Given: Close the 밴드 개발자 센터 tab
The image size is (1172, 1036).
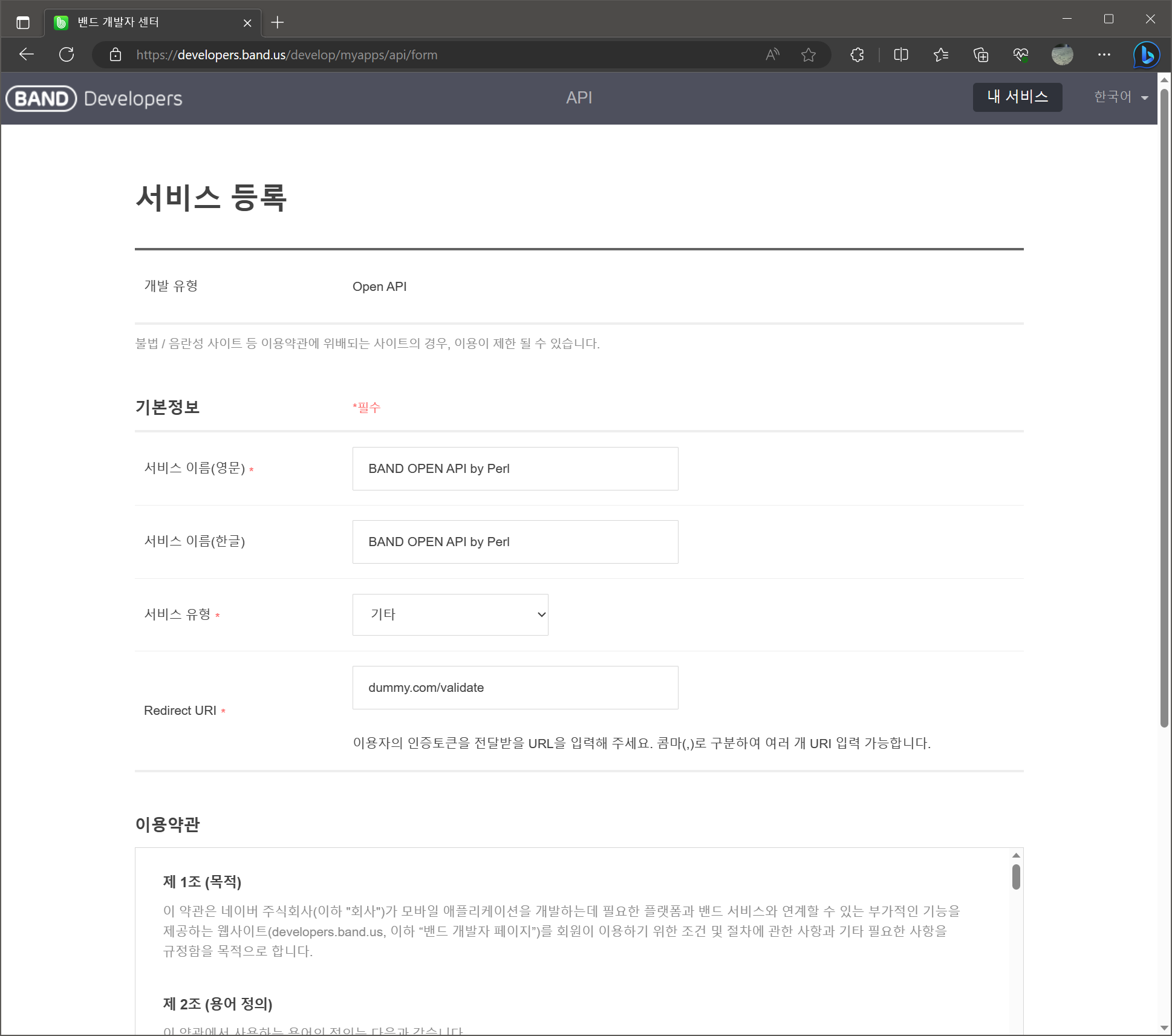Looking at the screenshot, I should click(247, 23).
